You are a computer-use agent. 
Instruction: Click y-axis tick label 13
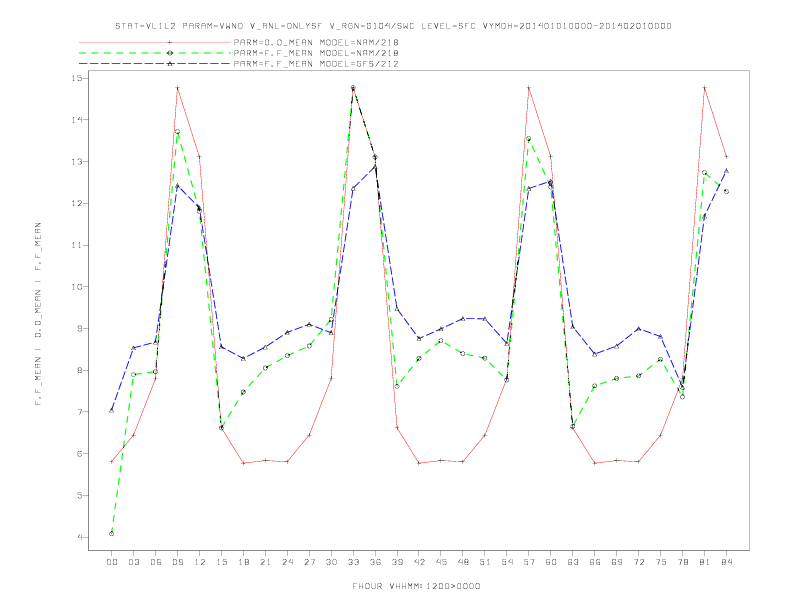76,162
